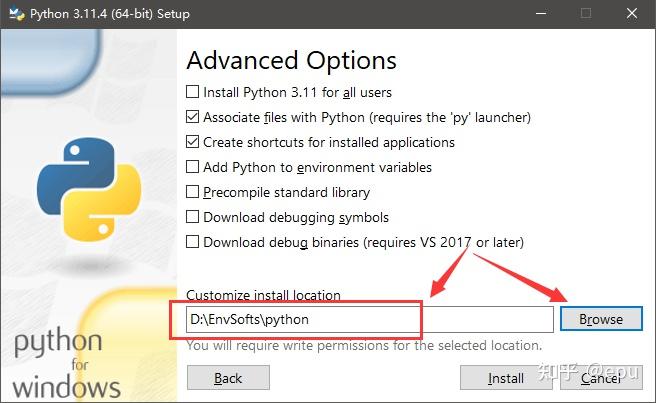Click the install location path field
Viewport: 656px width, 403px height.
tap(368, 319)
